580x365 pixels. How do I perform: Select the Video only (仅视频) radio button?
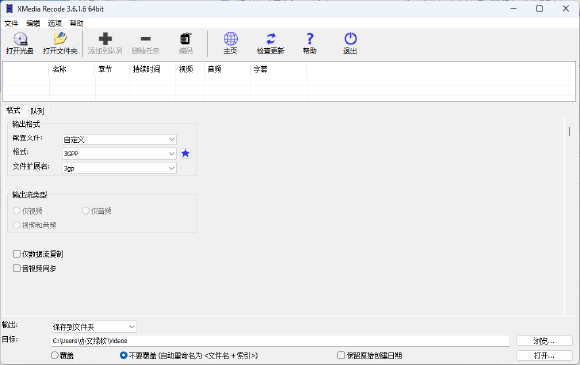[17, 211]
